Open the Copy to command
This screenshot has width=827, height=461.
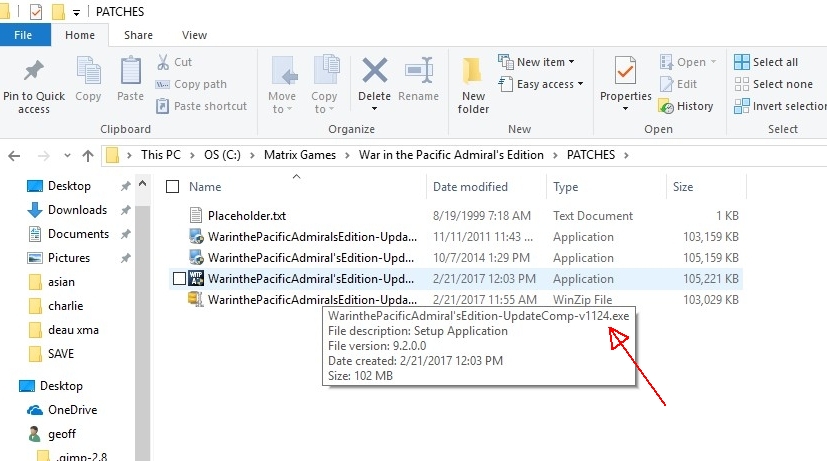324,84
